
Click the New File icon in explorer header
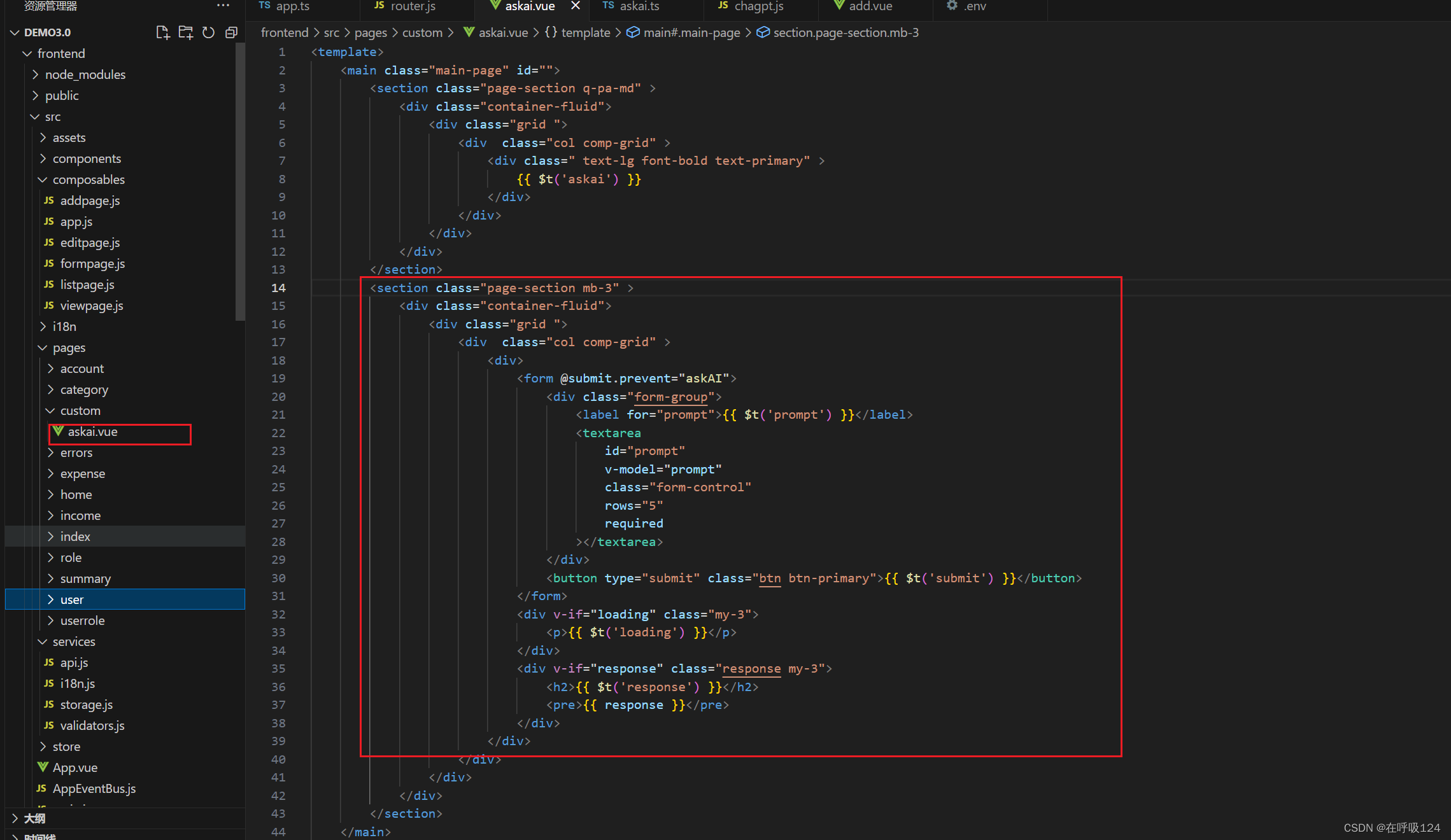[162, 32]
